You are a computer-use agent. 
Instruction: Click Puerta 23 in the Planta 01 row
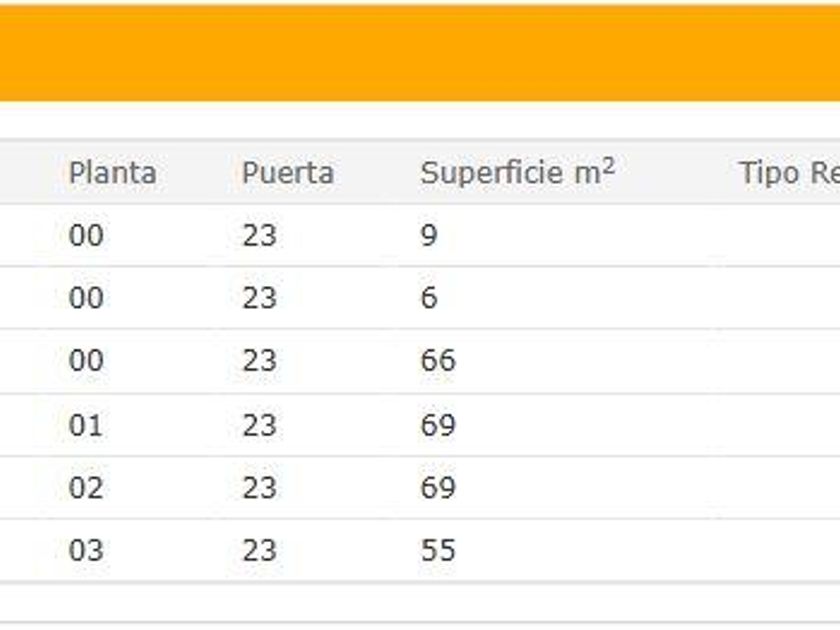click(x=259, y=425)
